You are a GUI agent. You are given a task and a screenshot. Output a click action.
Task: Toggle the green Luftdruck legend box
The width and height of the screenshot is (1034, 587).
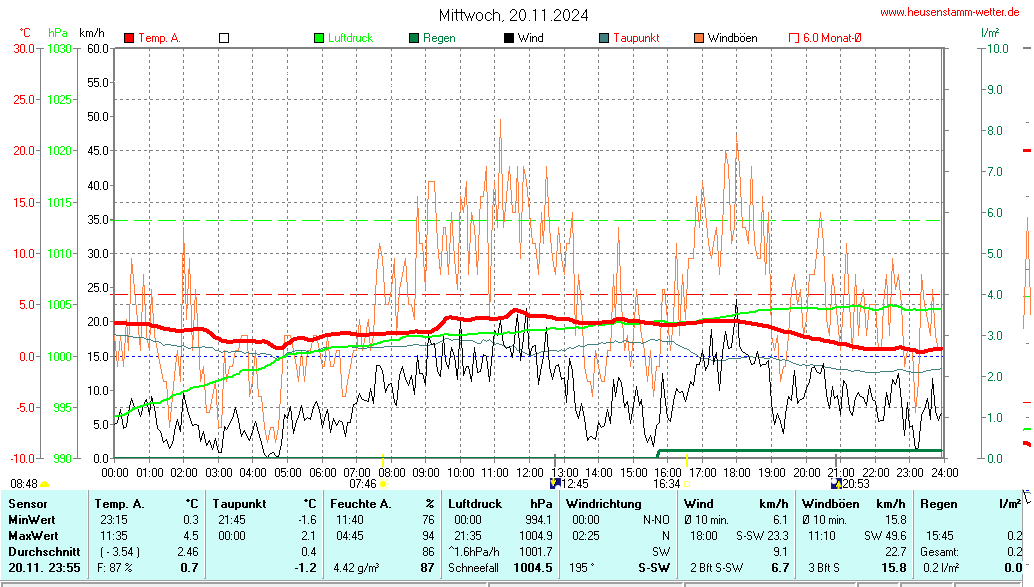[319, 38]
